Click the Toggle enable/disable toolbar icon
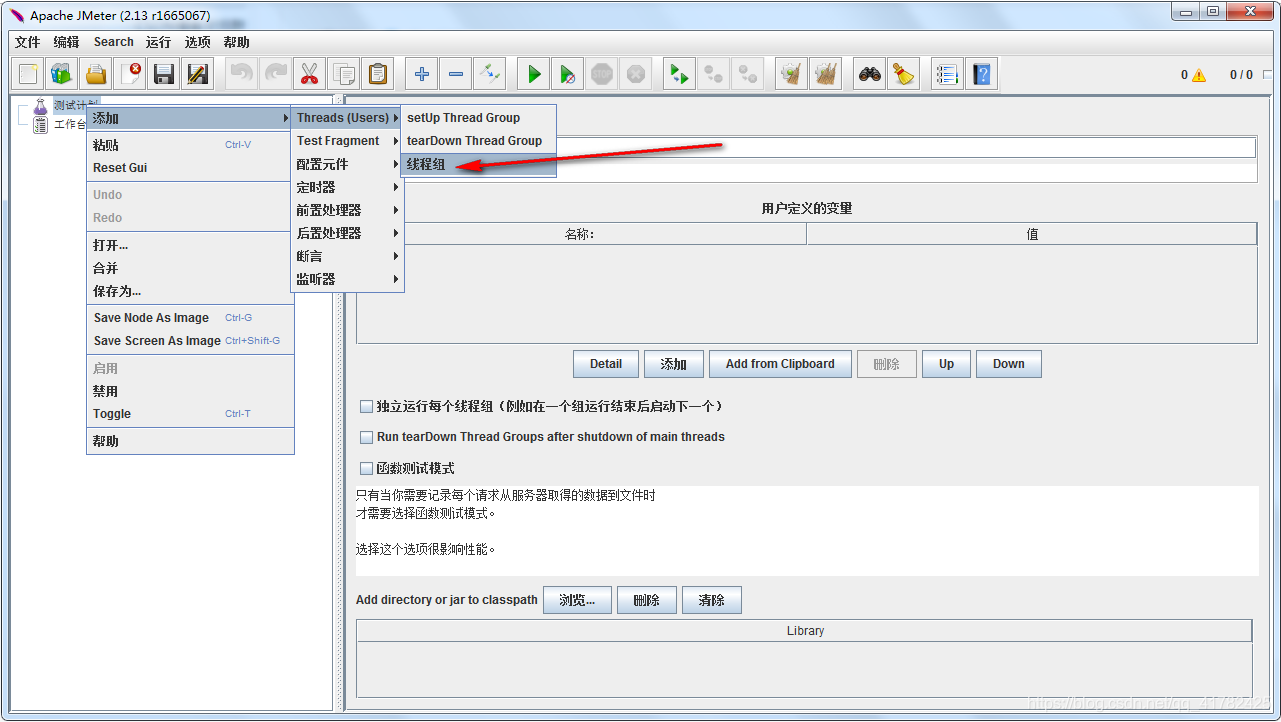The width and height of the screenshot is (1281, 722). 490,74
